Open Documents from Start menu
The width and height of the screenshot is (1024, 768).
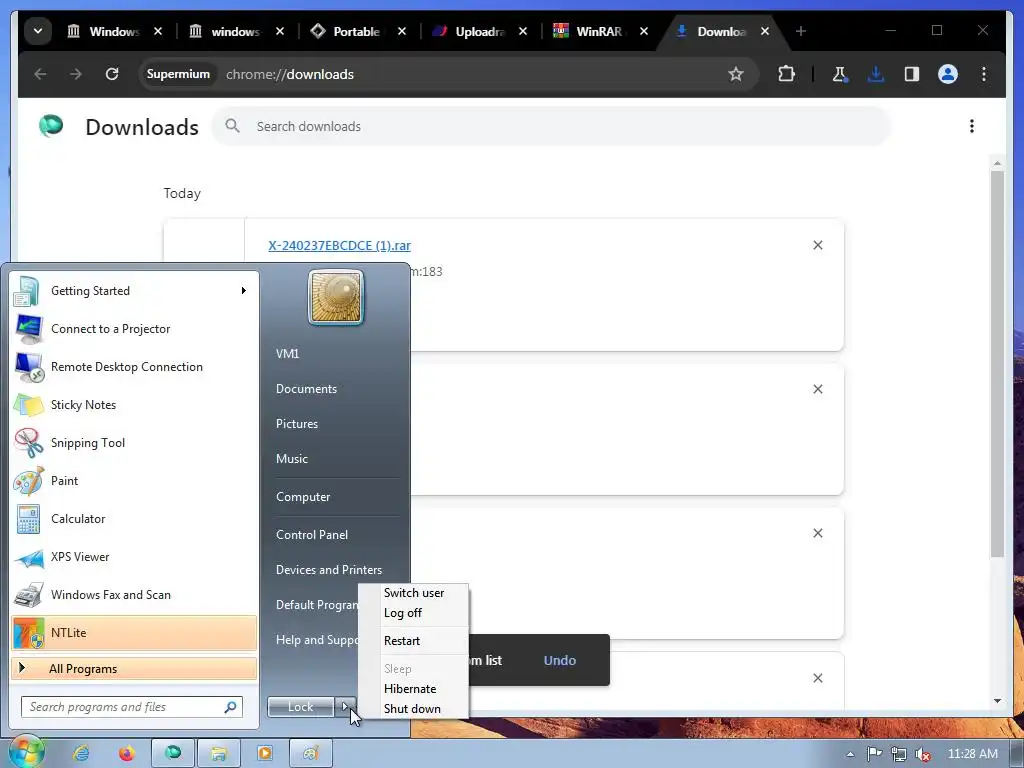[x=306, y=389]
